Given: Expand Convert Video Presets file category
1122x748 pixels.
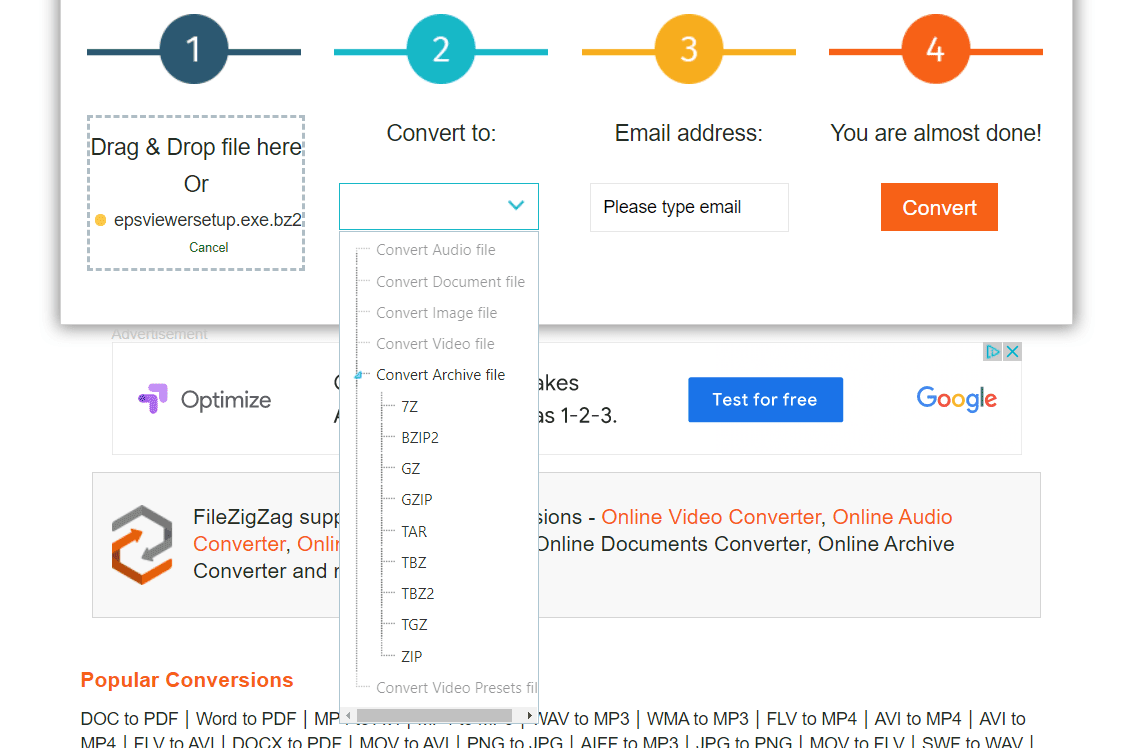Looking at the screenshot, I should [456, 688].
